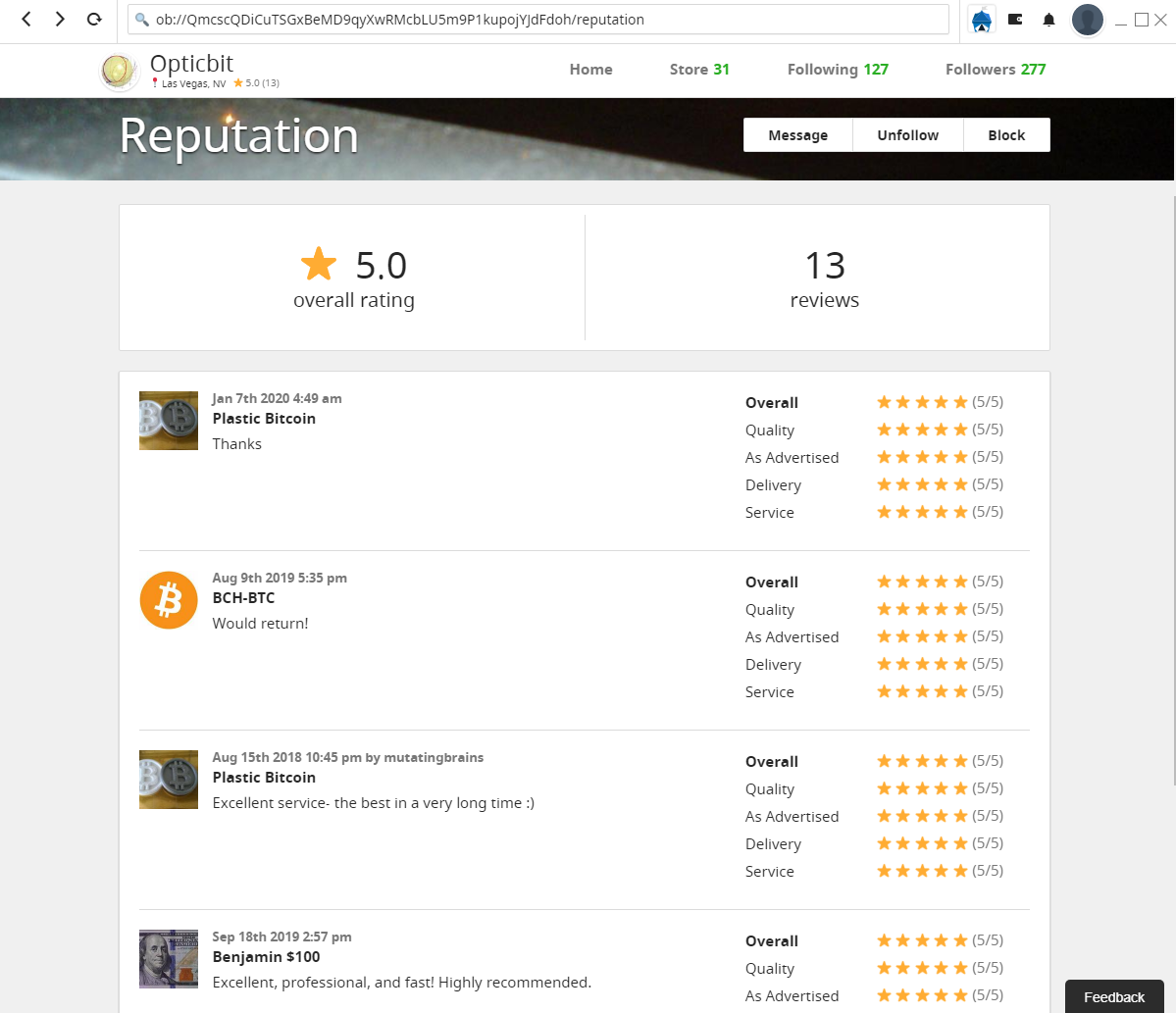Click the 'Excellent service- the best' comment
Viewport: 1176px width, 1013px height.
point(374,803)
